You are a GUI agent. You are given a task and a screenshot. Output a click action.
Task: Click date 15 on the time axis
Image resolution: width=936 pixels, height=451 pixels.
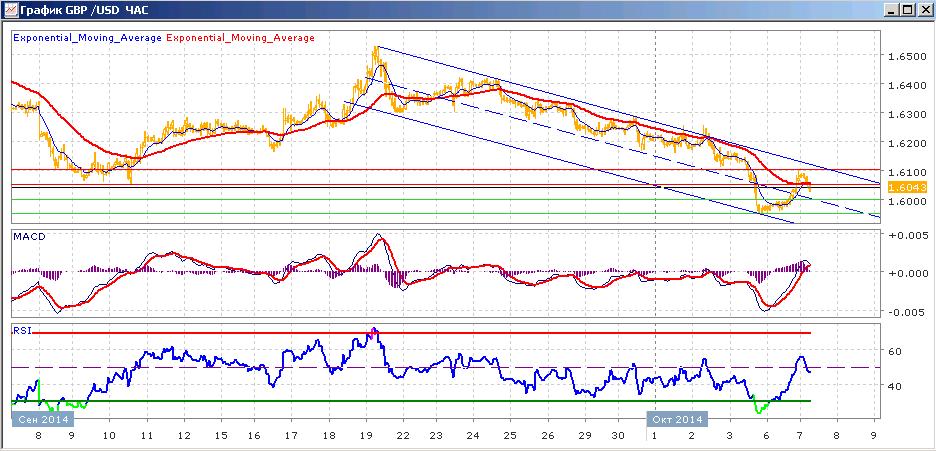(x=221, y=435)
